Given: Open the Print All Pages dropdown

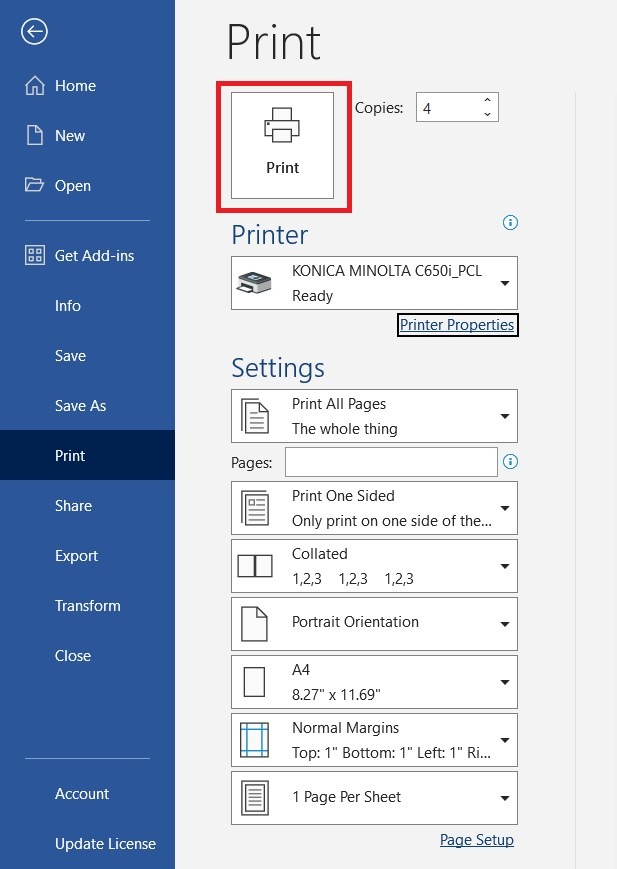Looking at the screenshot, I should 374,416.
